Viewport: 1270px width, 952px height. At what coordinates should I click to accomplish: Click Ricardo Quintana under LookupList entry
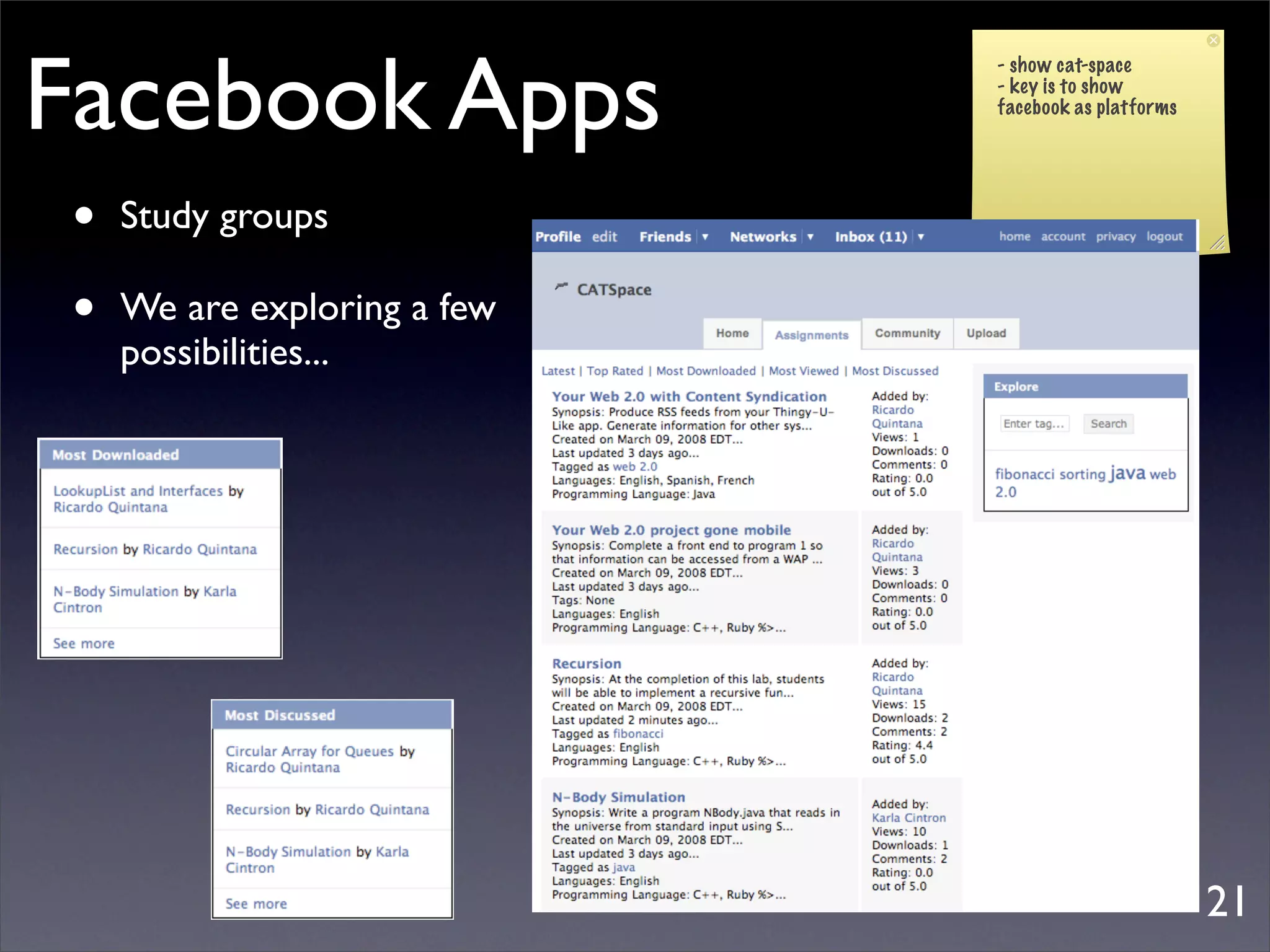click(x=110, y=508)
